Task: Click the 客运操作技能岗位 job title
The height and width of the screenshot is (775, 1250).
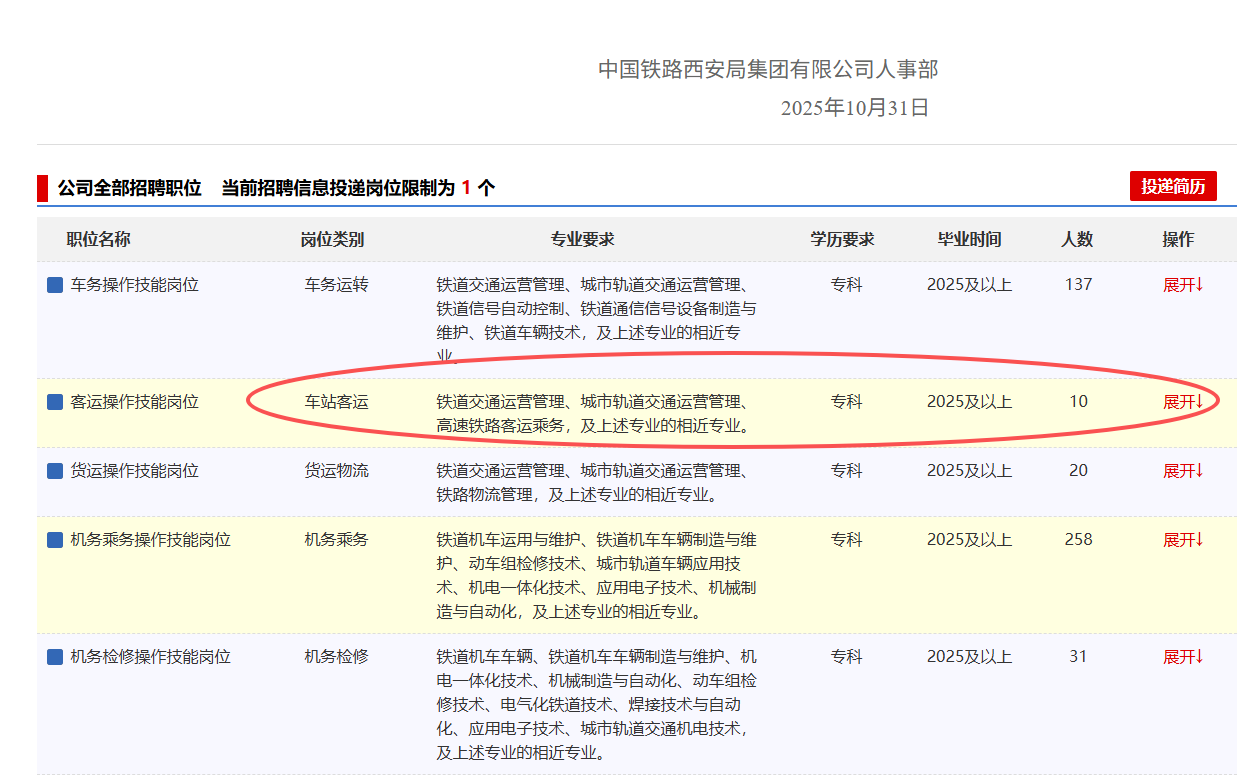Action: pyautogui.click(x=134, y=402)
